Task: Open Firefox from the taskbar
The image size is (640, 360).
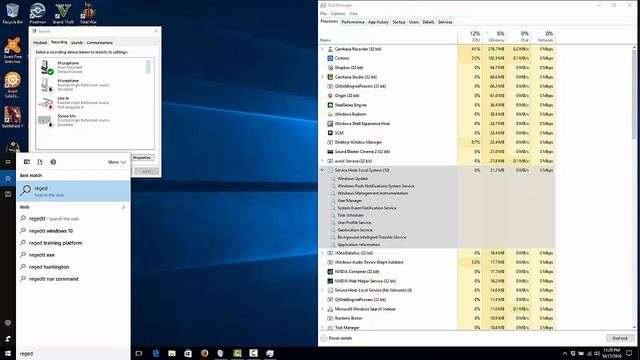Action: click(x=204, y=353)
